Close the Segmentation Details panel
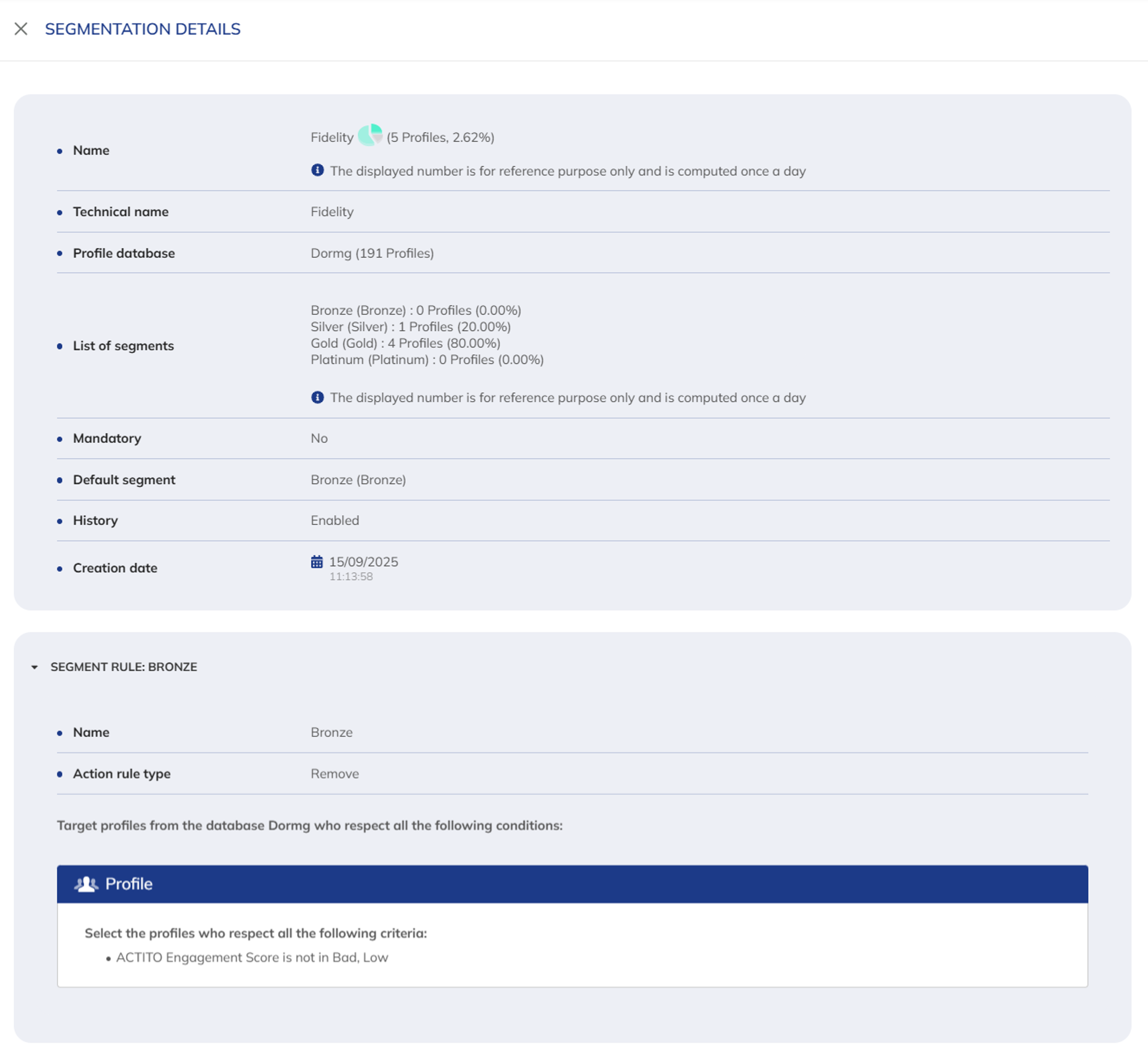 tap(21, 29)
